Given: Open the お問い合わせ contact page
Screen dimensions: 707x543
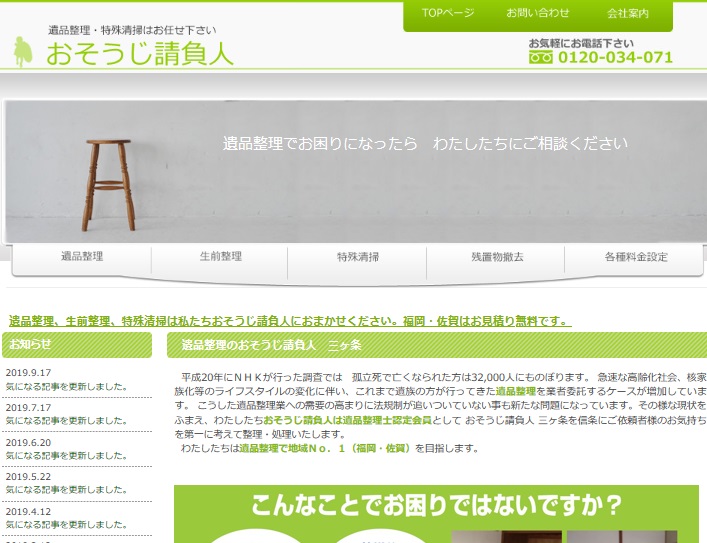Looking at the screenshot, I should tap(537, 13).
